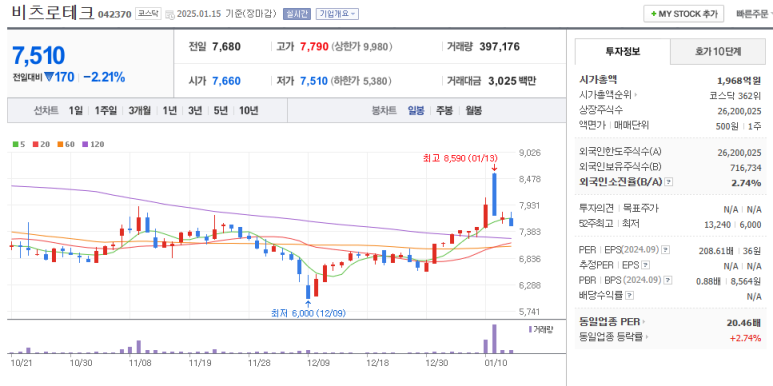Click the 실시간 button
This screenshot has height=386, width=773.
297,14
